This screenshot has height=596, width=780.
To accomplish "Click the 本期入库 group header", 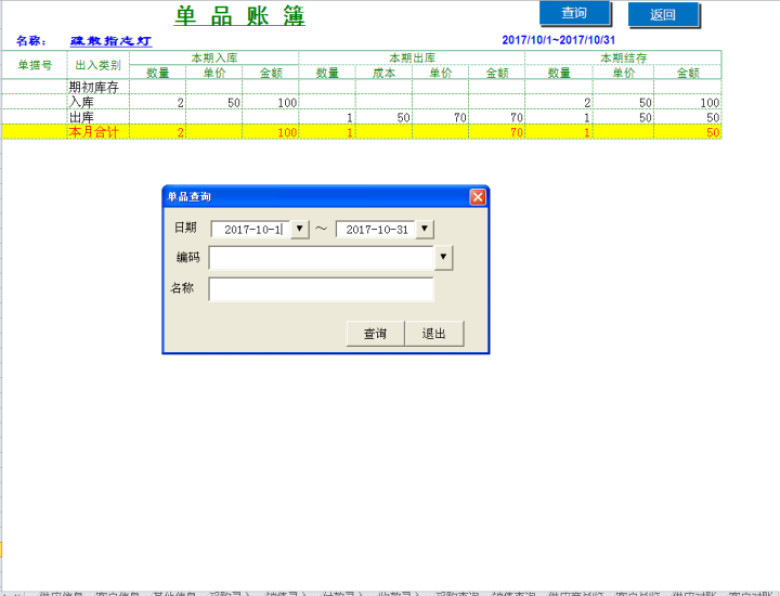I will tap(214, 58).
